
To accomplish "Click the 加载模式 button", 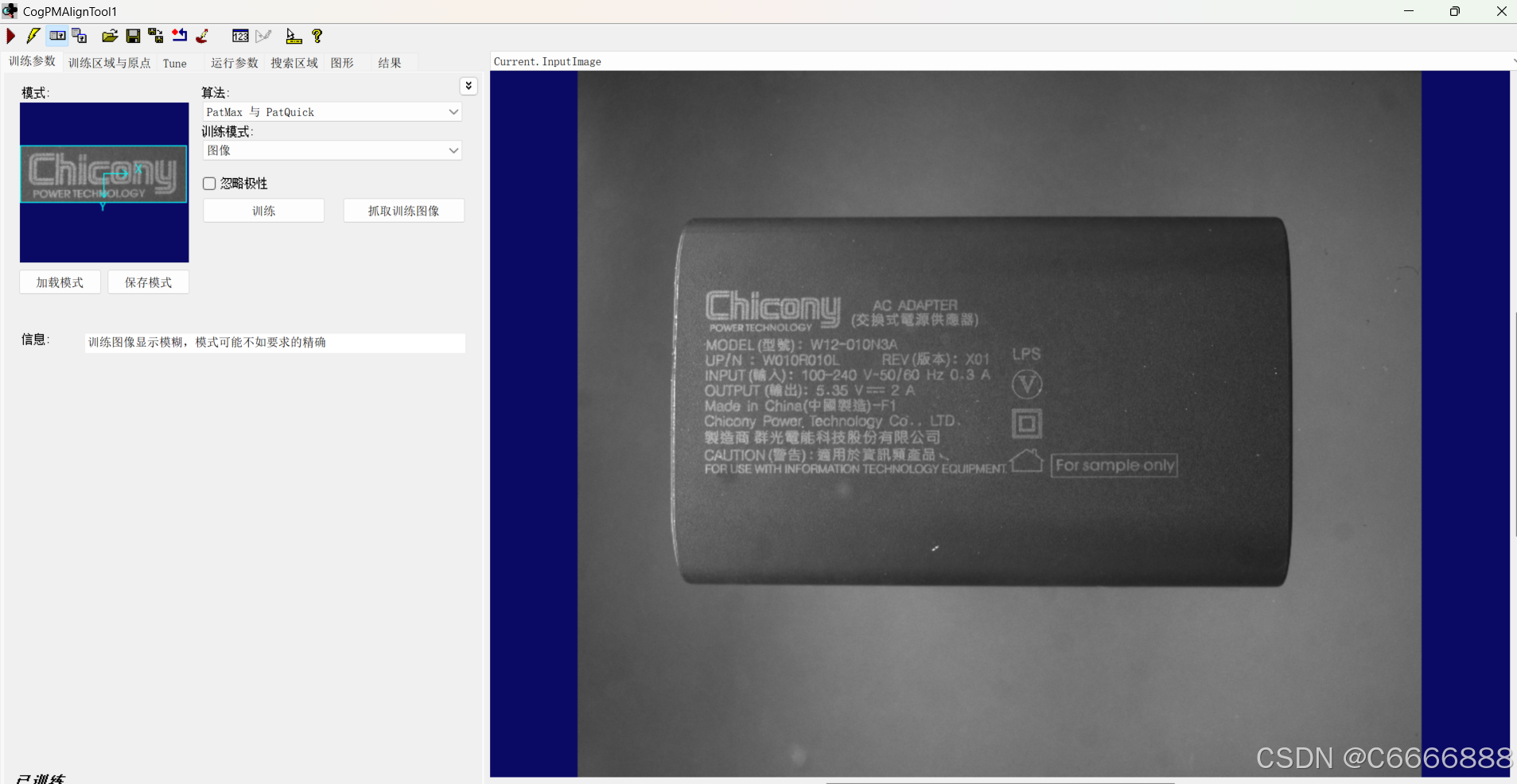I will pos(60,282).
